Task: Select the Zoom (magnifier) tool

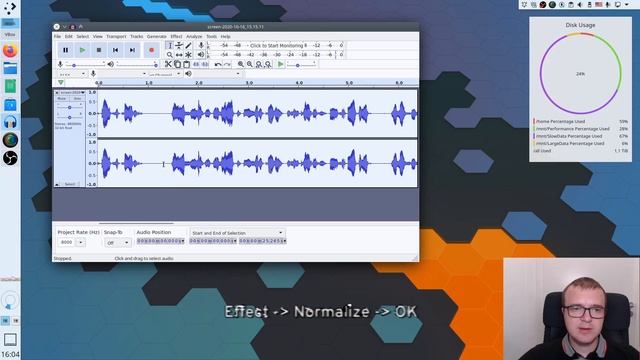Action: pos(170,55)
